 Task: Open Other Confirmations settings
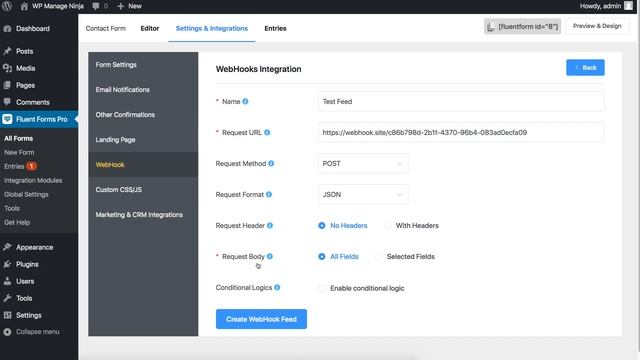coord(143,115)
